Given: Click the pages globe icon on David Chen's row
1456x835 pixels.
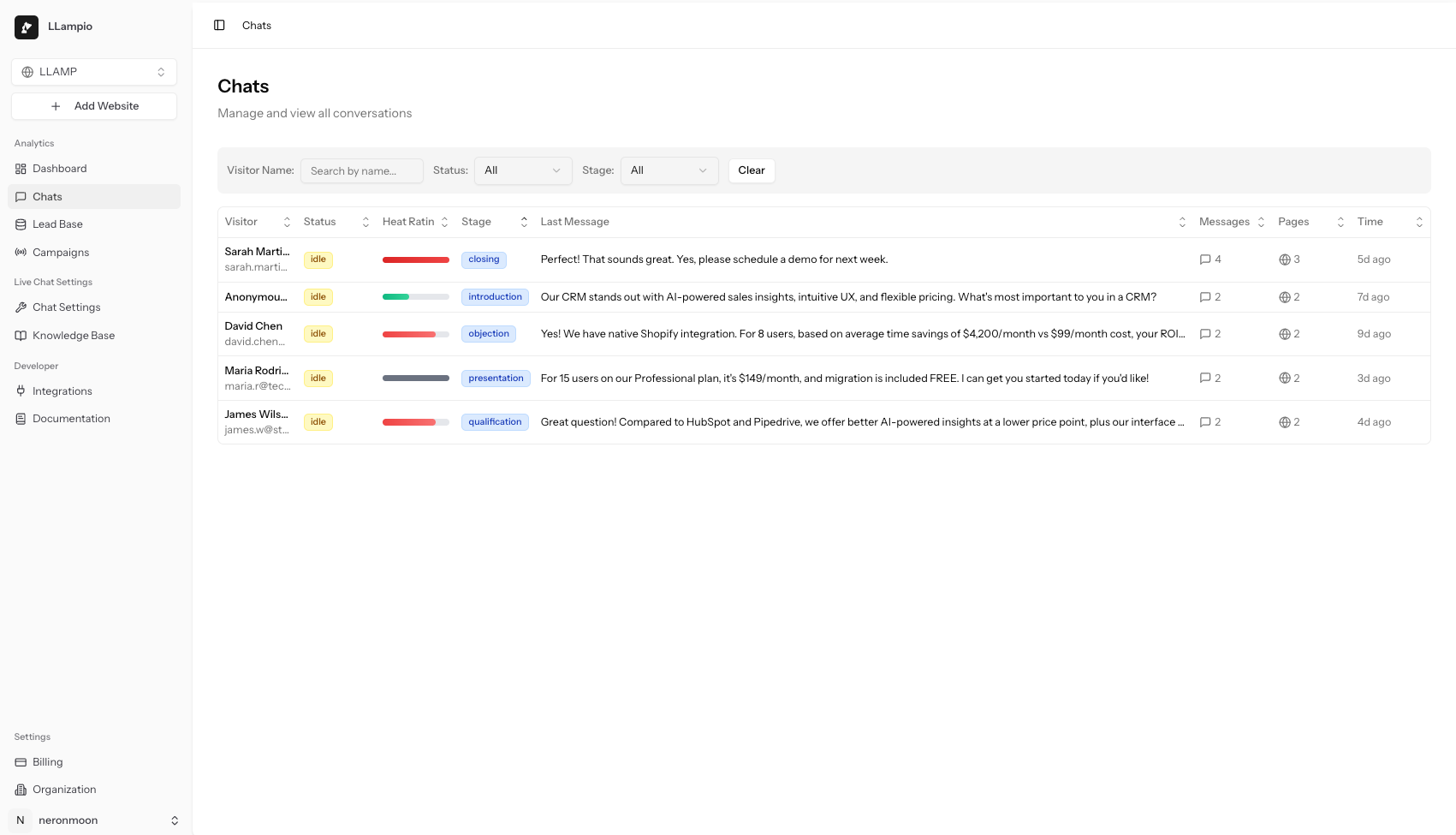Looking at the screenshot, I should [x=1284, y=334].
